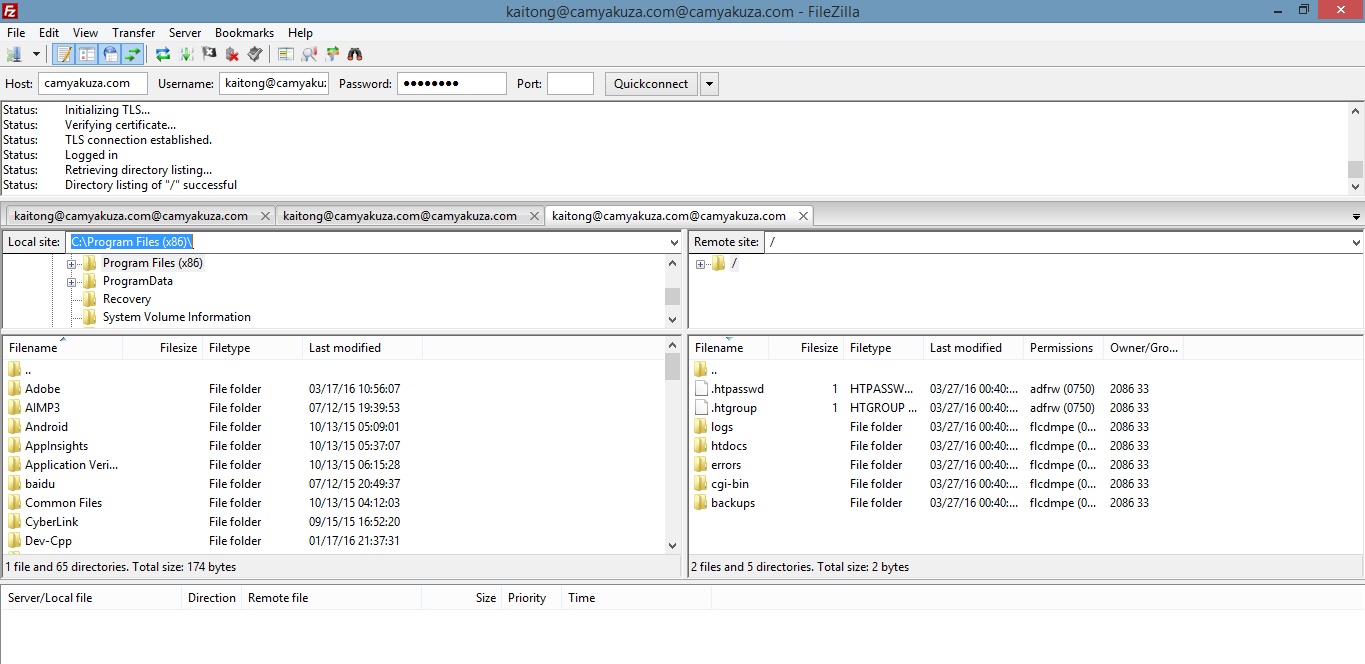Open the Local site path dropdown
Viewport: 1365px width, 664px height.
[x=673, y=242]
